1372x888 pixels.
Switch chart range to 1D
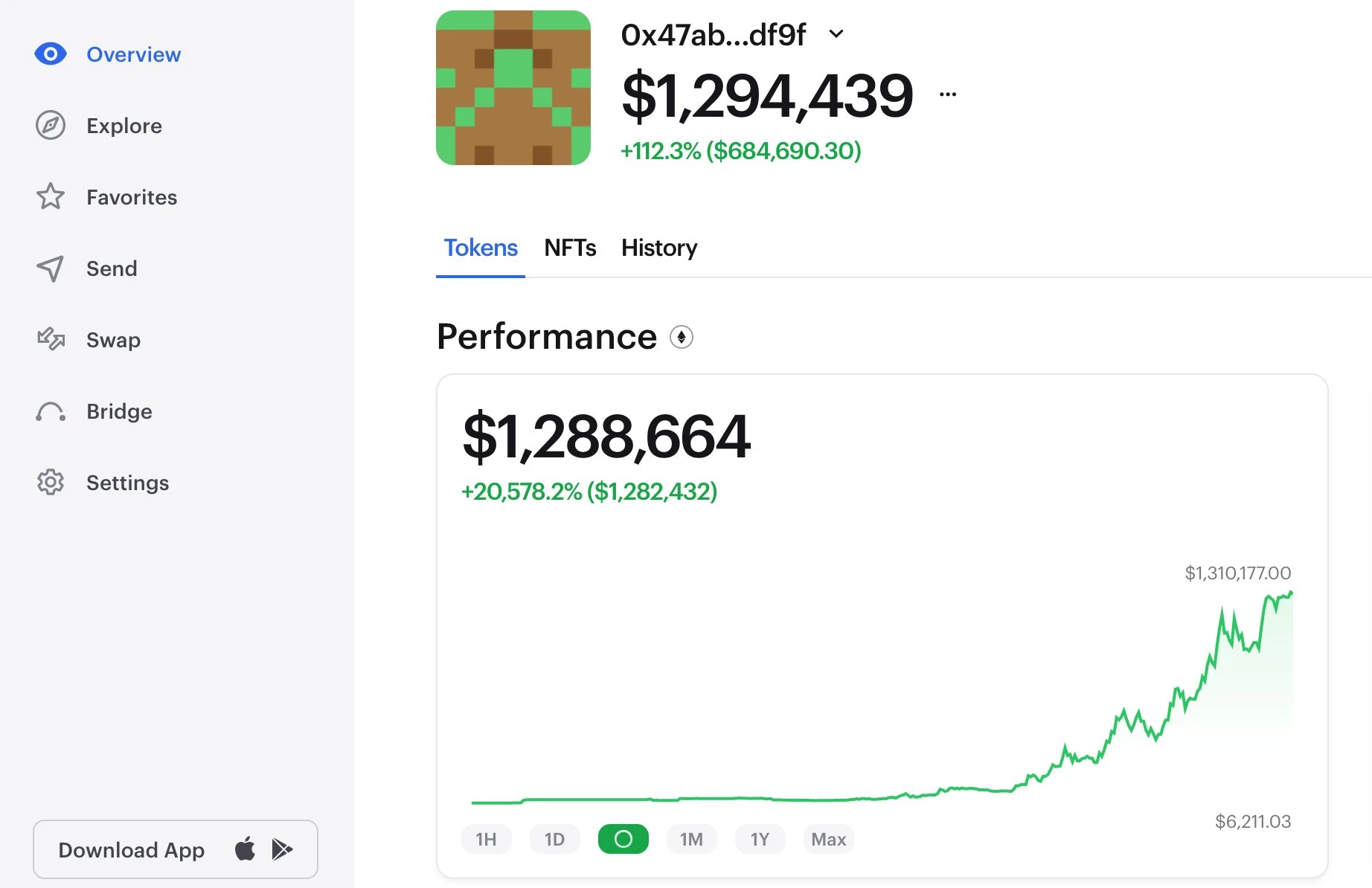[554, 840]
